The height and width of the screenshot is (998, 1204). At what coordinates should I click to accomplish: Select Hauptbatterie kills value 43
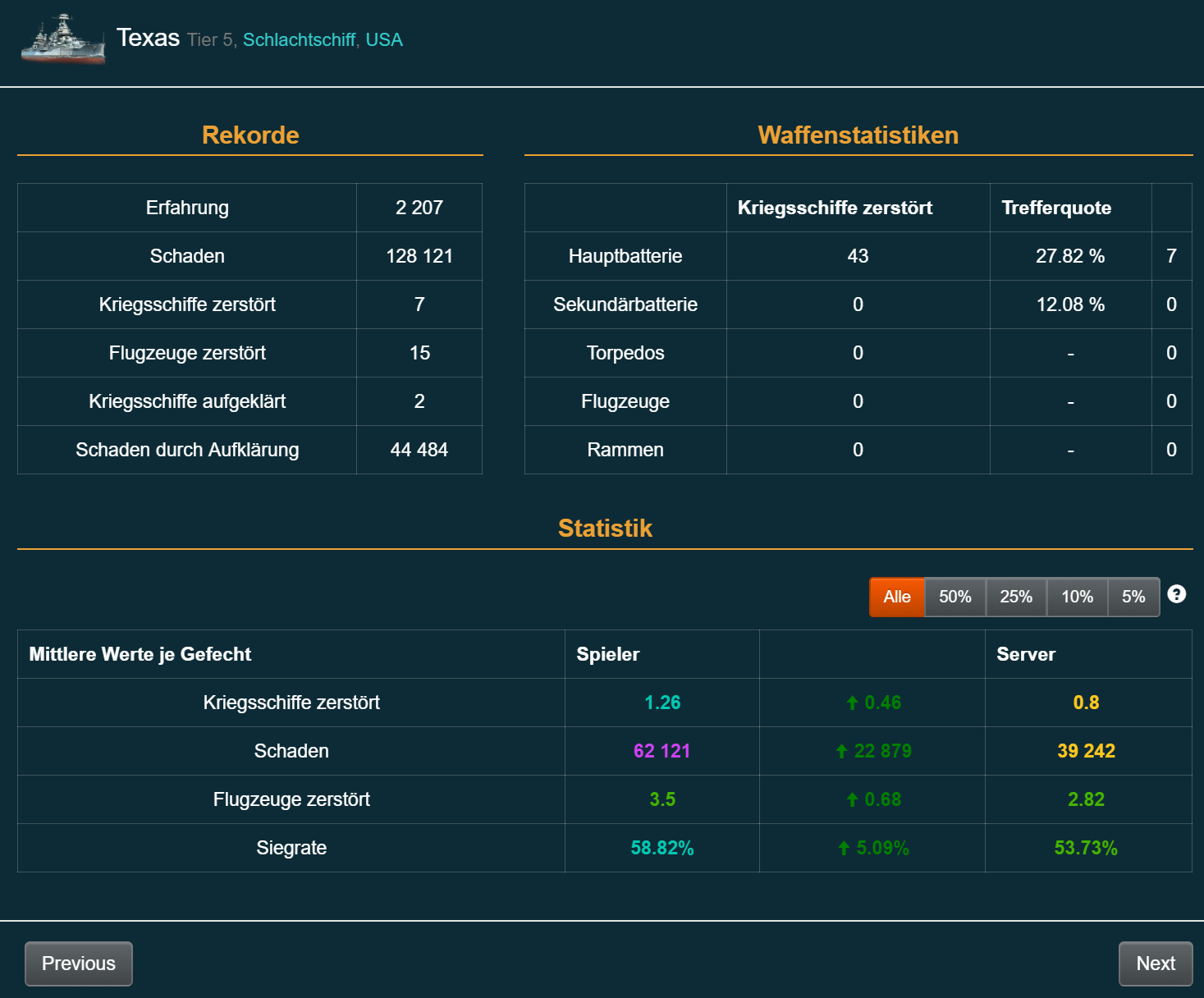click(858, 256)
